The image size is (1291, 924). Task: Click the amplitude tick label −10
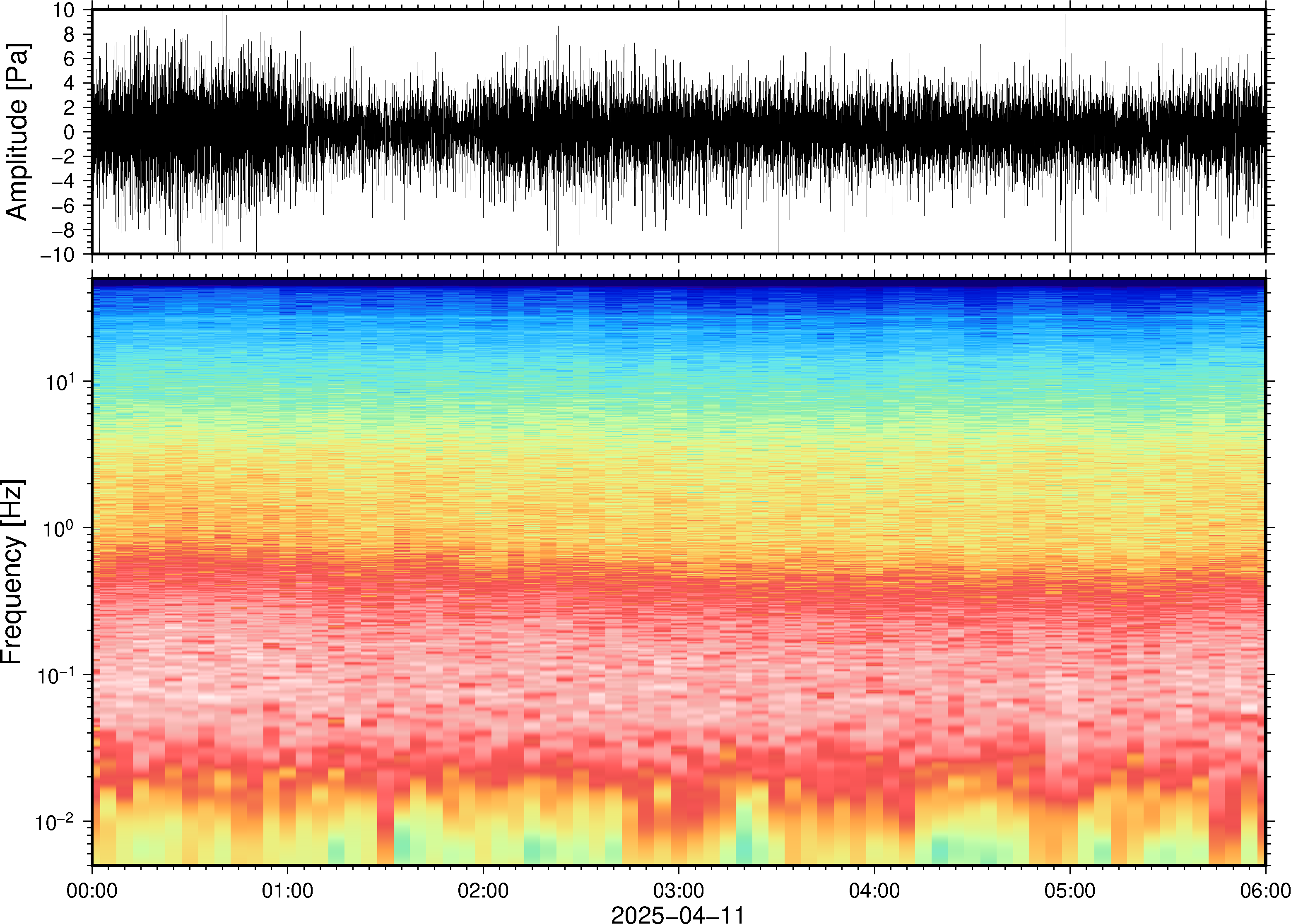[58, 255]
